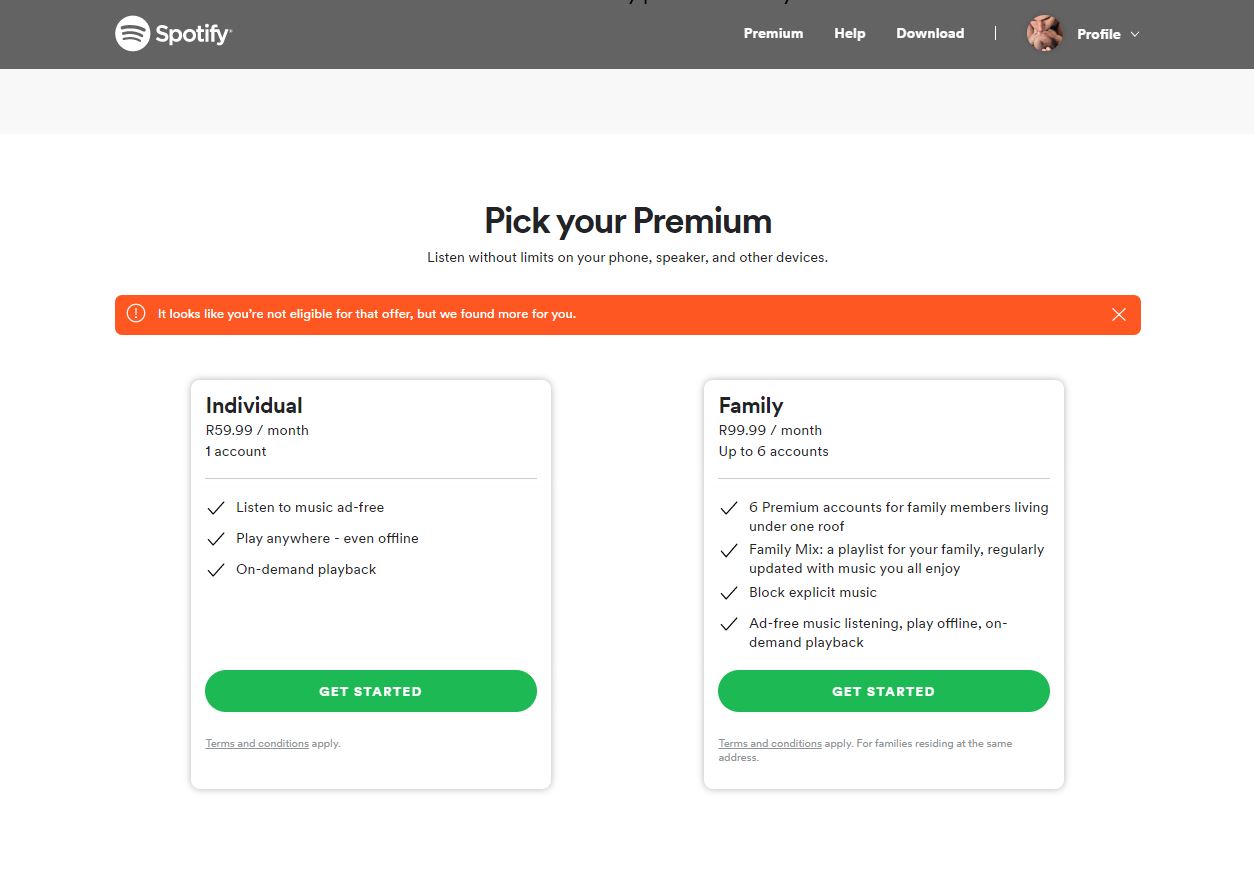Screen dimensions: 1254x883
Task: Click the Family plan heading
Action: pos(751,405)
